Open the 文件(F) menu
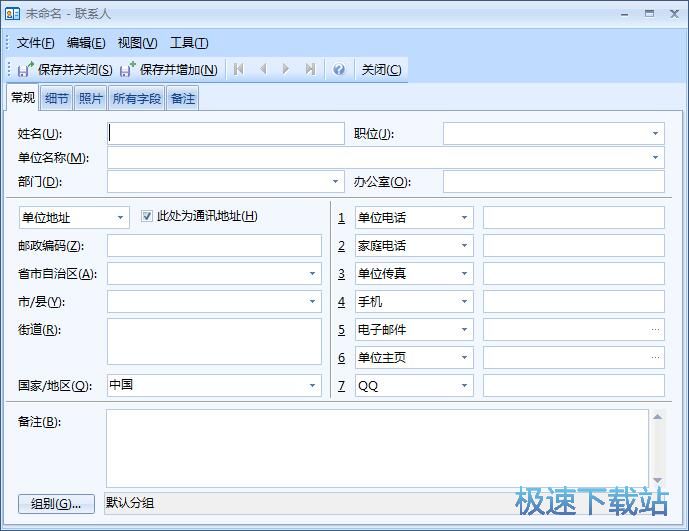This screenshot has width=689, height=531. coord(36,43)
